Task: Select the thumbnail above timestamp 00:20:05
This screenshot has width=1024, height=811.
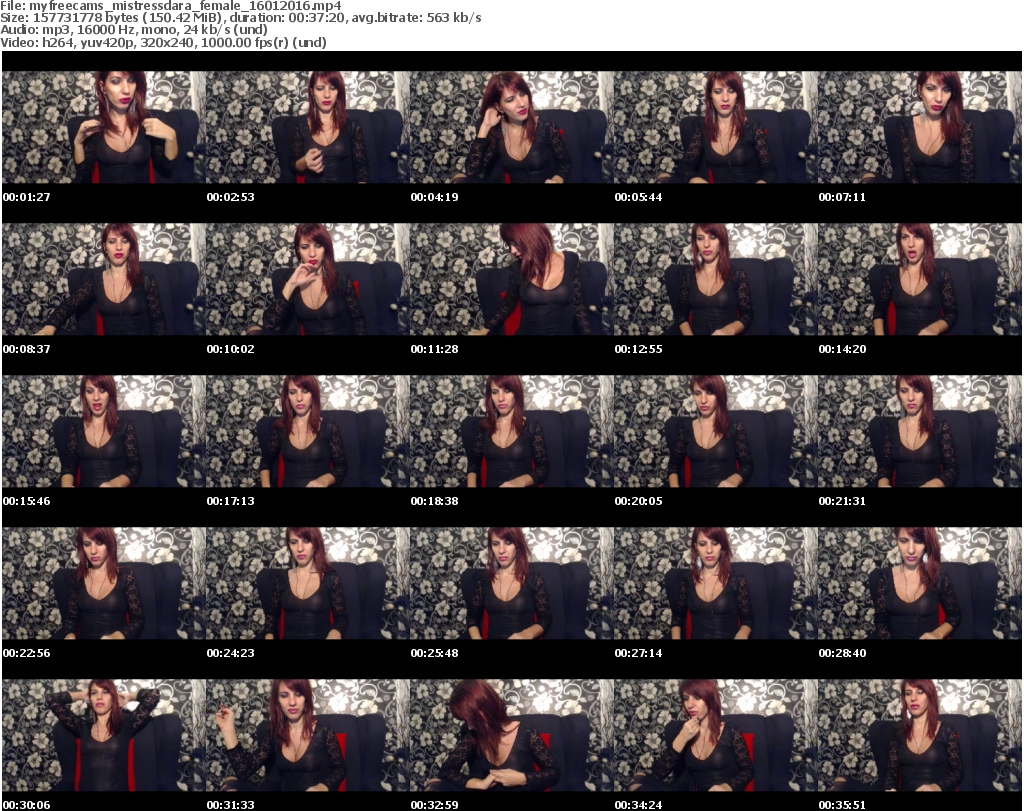Action: click(716, 432)
